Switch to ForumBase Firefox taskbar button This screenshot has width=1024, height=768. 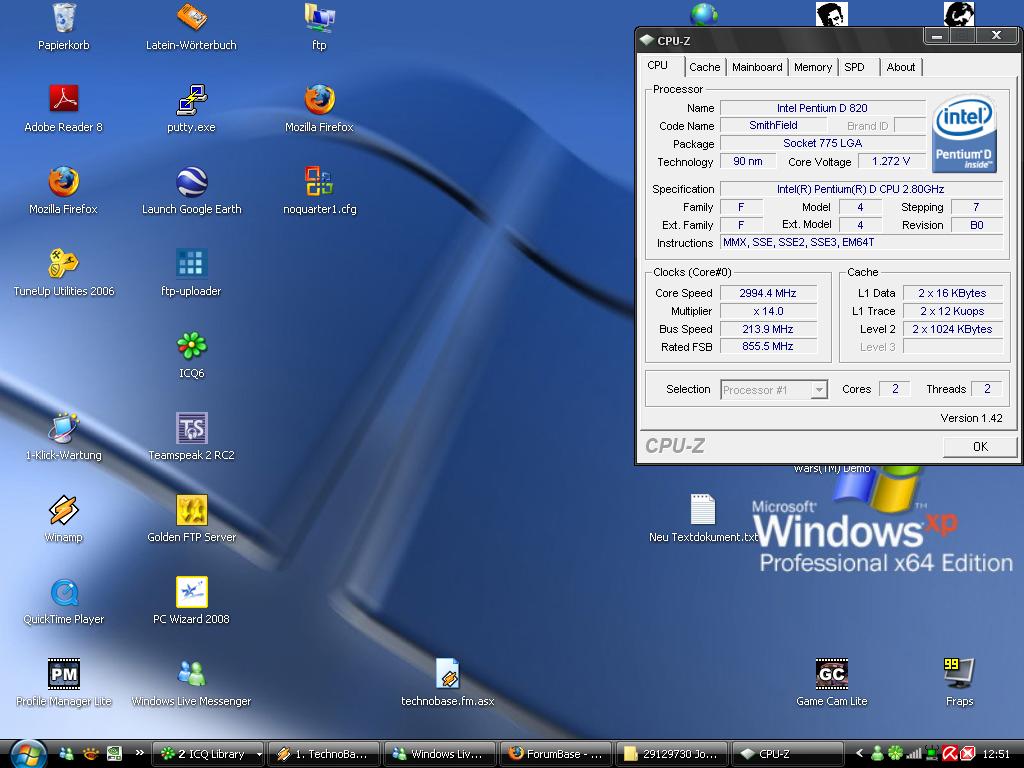556,754
